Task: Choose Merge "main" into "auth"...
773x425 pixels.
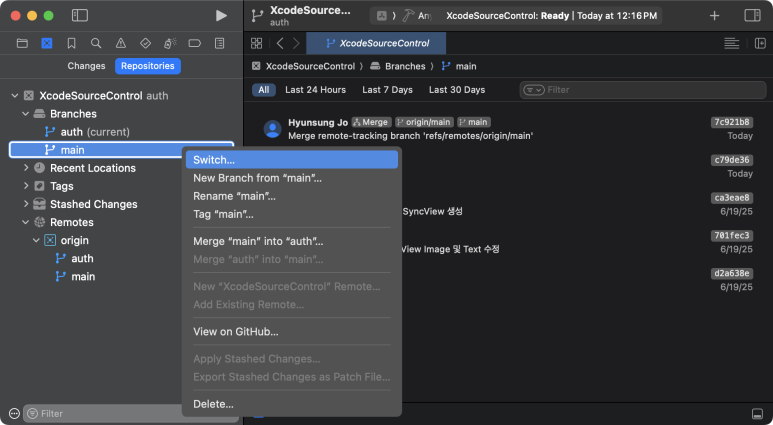Action: coord(292,242)
